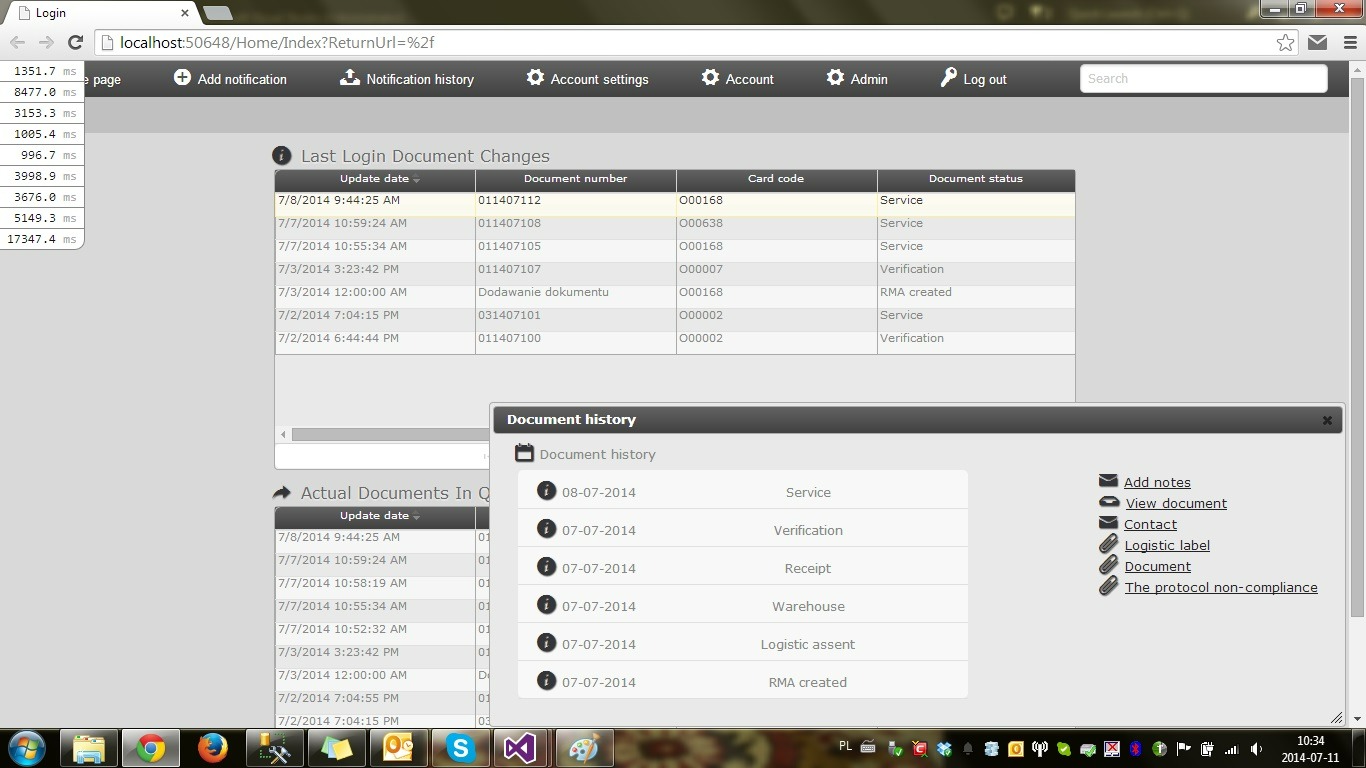Click into the Search input field
1366x768 pixels.
(x=1203, y=79)
